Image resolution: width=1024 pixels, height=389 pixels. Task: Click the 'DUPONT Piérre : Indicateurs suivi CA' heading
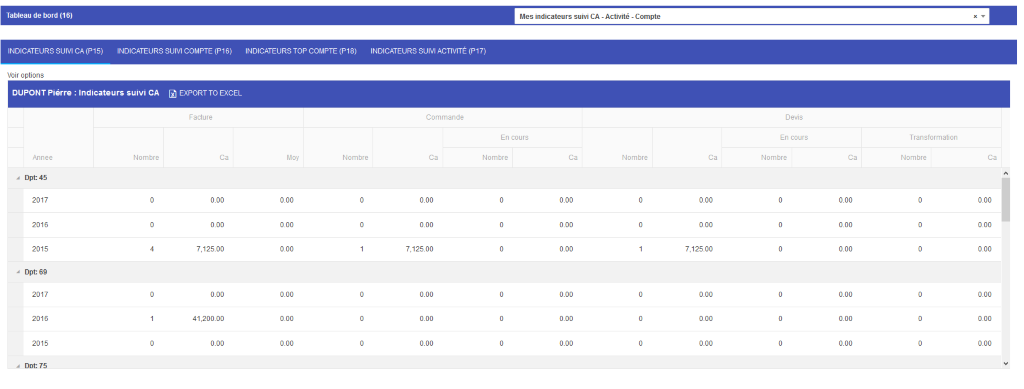pyautogui.click(x=86, y=93)
